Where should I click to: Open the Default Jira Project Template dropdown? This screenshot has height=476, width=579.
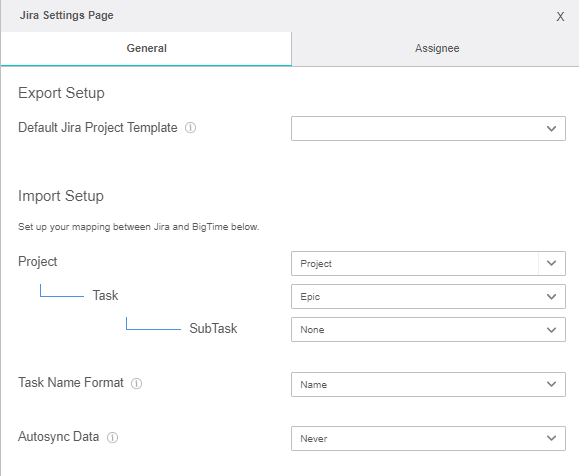428,129
